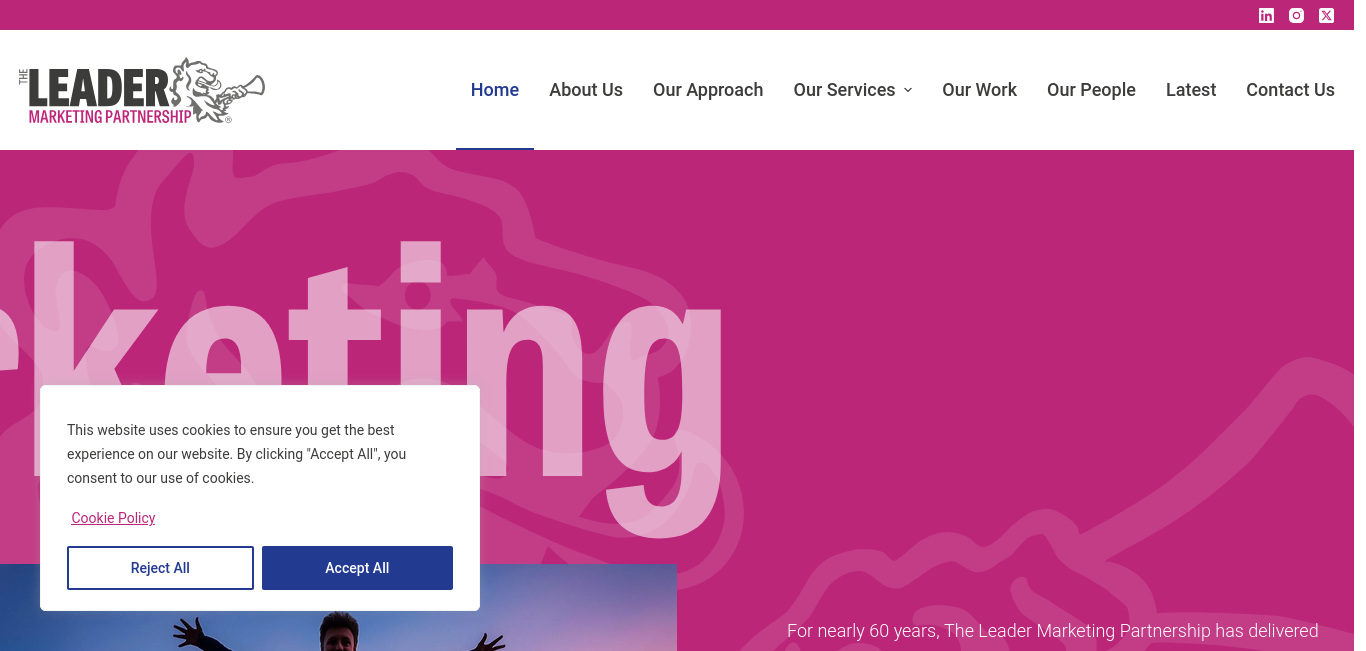1366x651 pixels.
Task: Open the LinkedIn social icon
Action: pos(1266,15)
